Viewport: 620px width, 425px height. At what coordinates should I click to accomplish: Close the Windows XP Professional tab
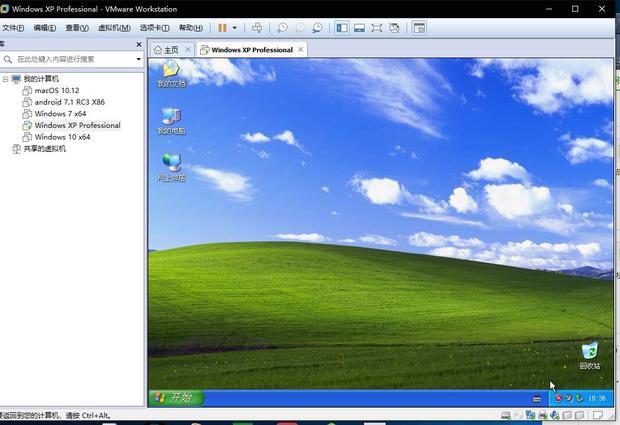(x=301, y=49)
